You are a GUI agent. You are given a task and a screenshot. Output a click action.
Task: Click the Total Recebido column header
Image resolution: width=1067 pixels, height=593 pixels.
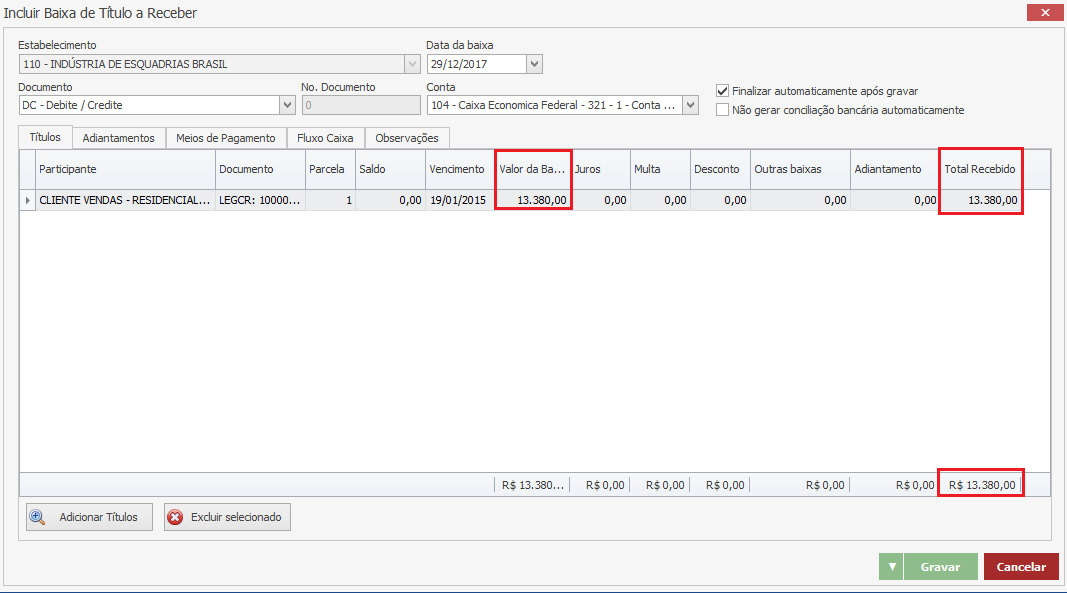[x=980, y=169]
